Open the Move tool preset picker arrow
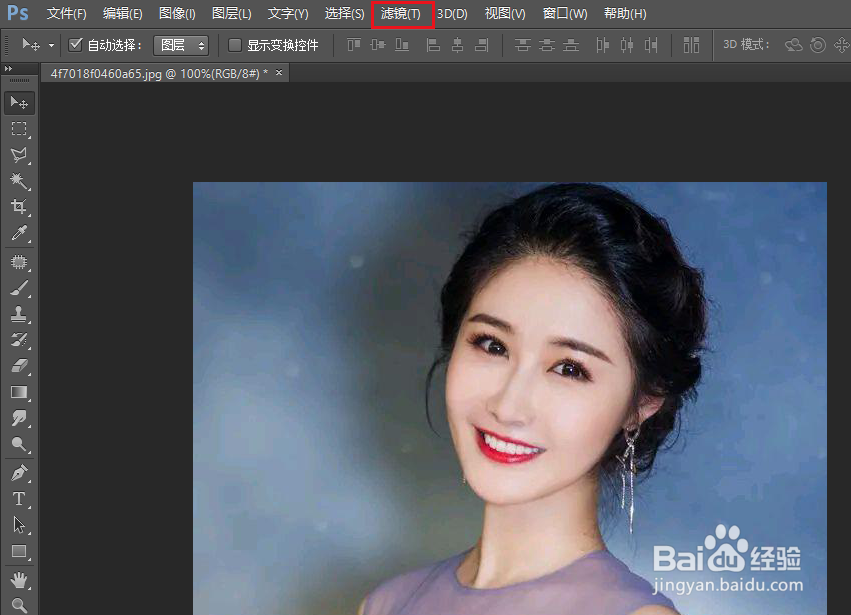The width and height of the screenshot is (851, 615). coord(52,46)
